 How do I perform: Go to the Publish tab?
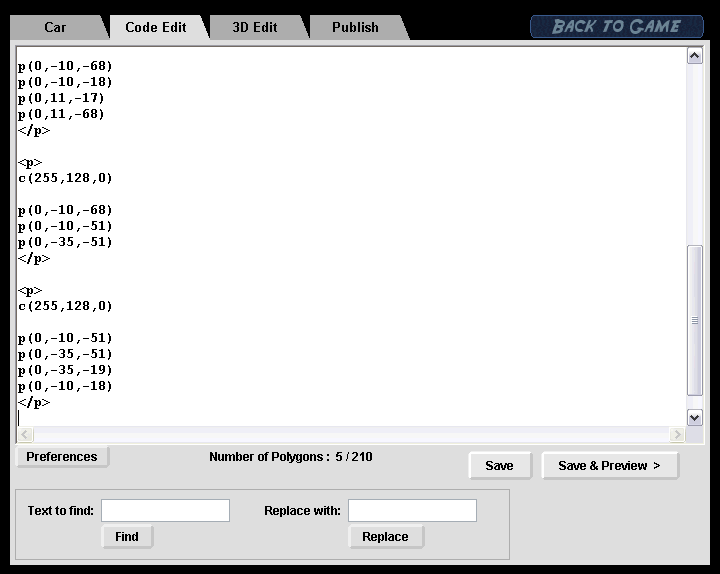coord(355,27)
